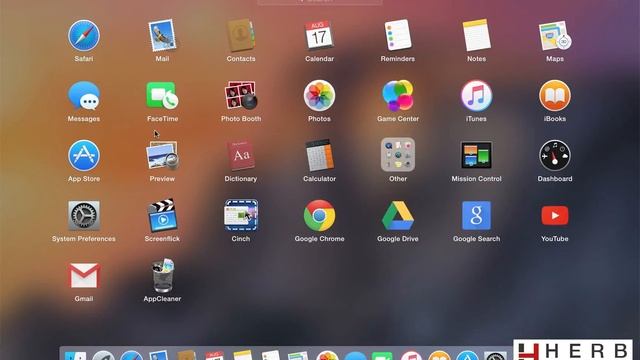Open Game Center
Viewport: 640px width, 360px height.
[x=398, y=96]
